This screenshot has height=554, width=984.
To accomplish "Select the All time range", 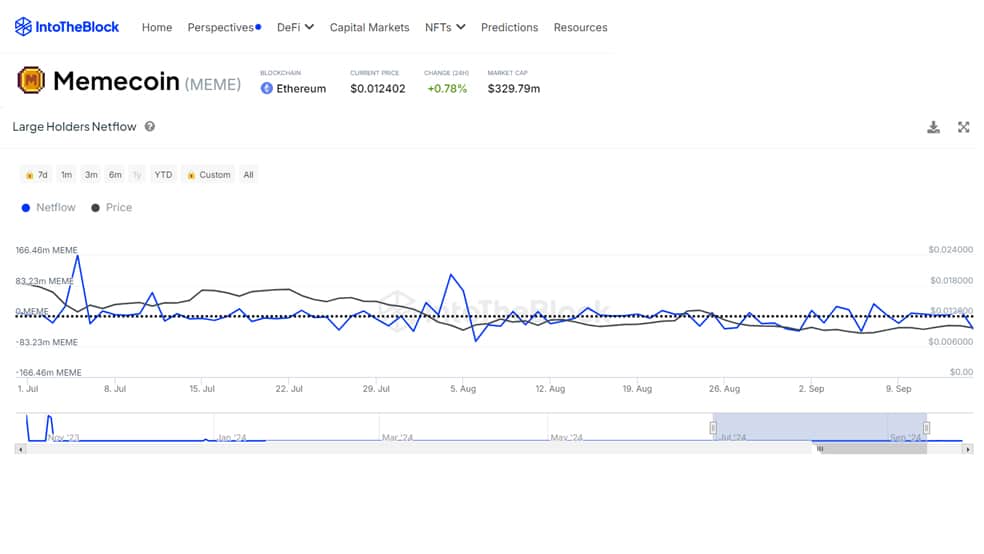I will coord(249,175).
